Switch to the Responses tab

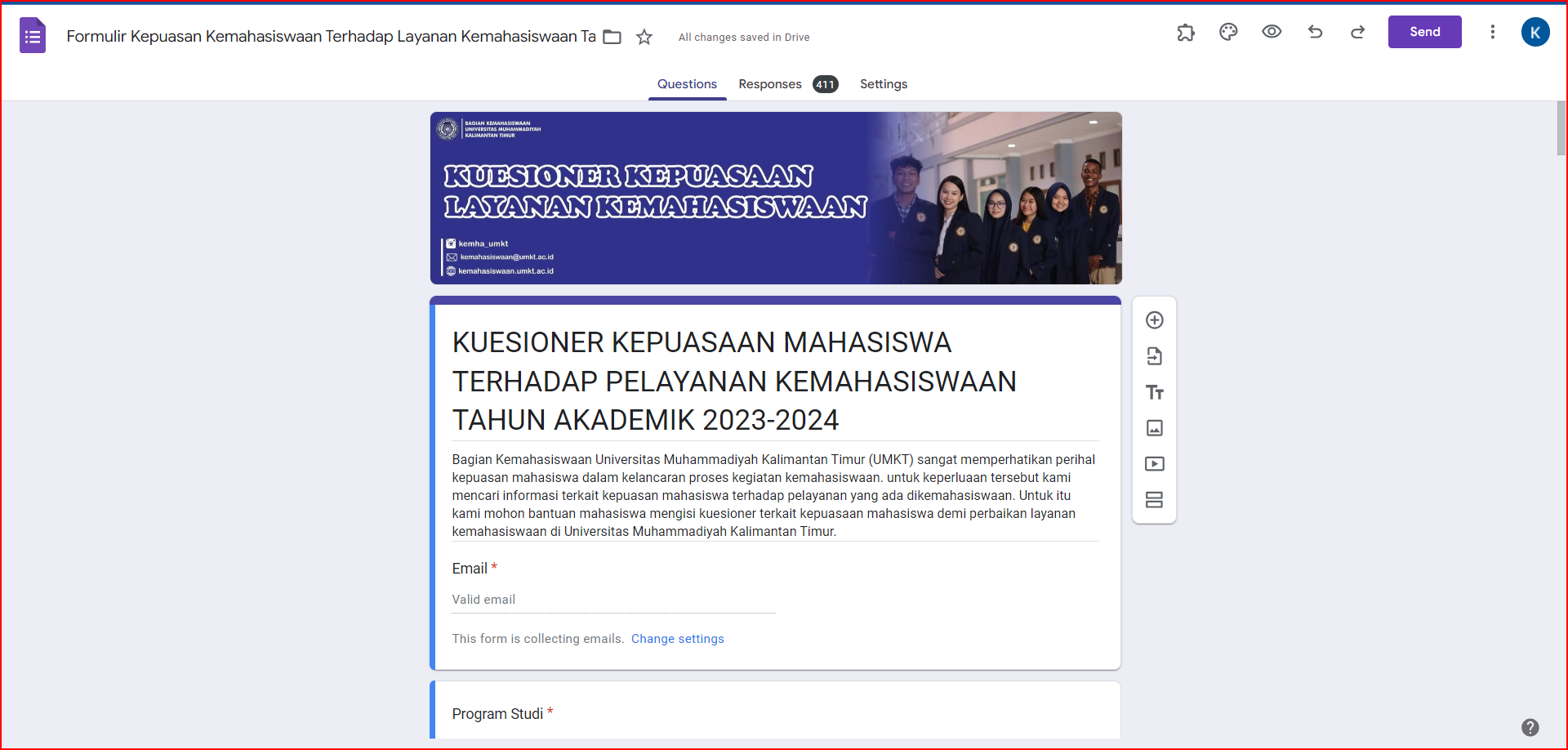click(770, 84)
